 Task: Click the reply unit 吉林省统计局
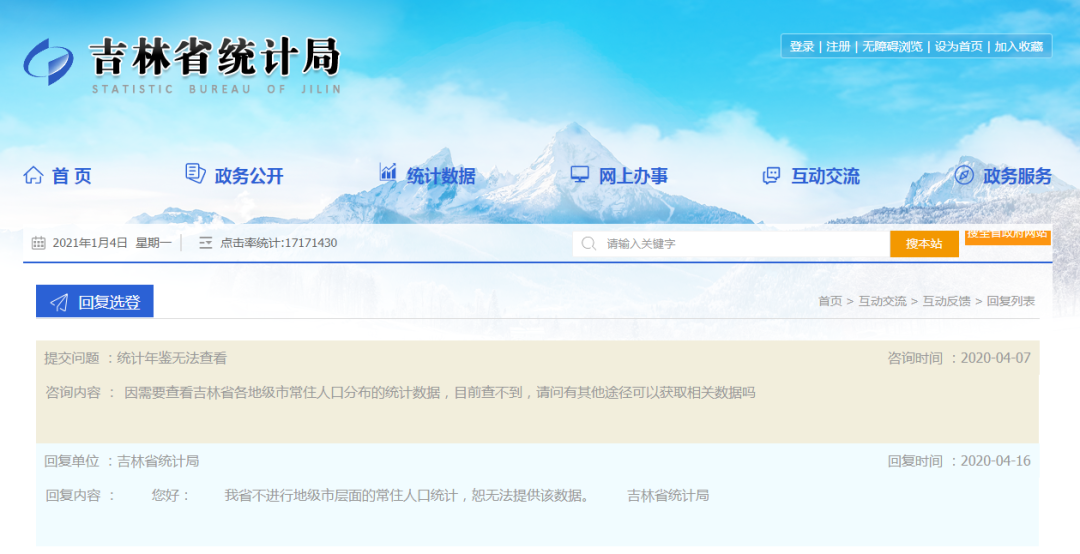(x=158, y=461)
